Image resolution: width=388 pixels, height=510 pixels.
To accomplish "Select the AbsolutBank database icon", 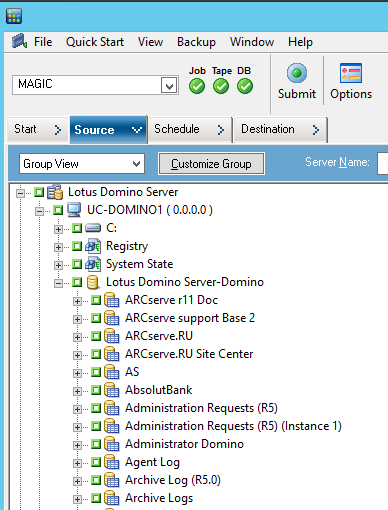I will point(112,390).
